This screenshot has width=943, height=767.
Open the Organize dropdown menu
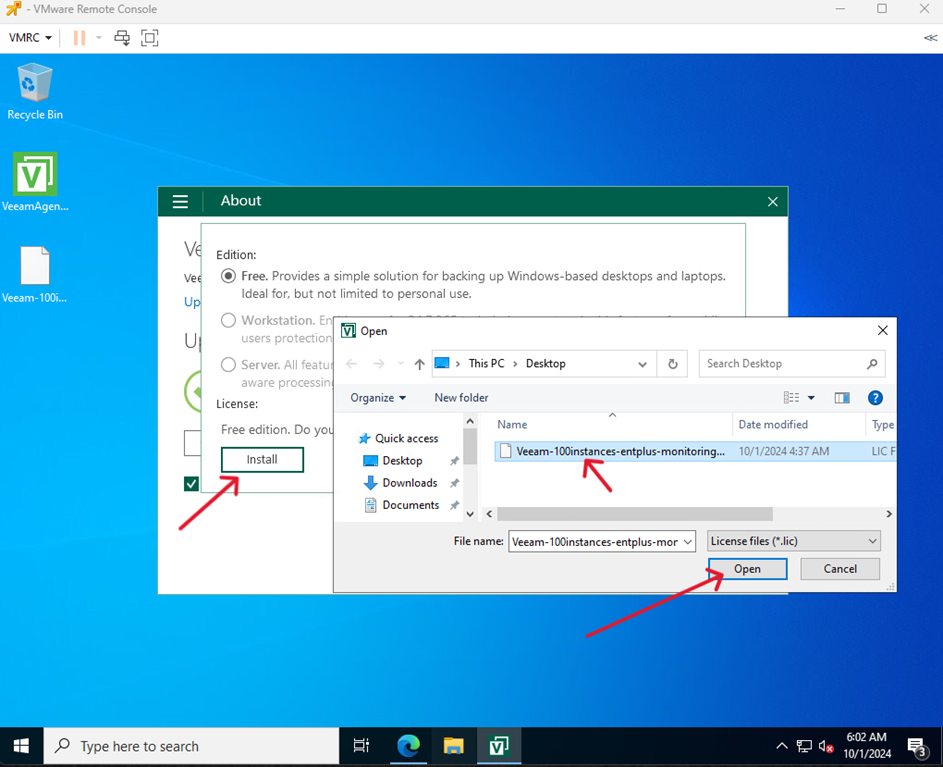click(x=378, y=398)
